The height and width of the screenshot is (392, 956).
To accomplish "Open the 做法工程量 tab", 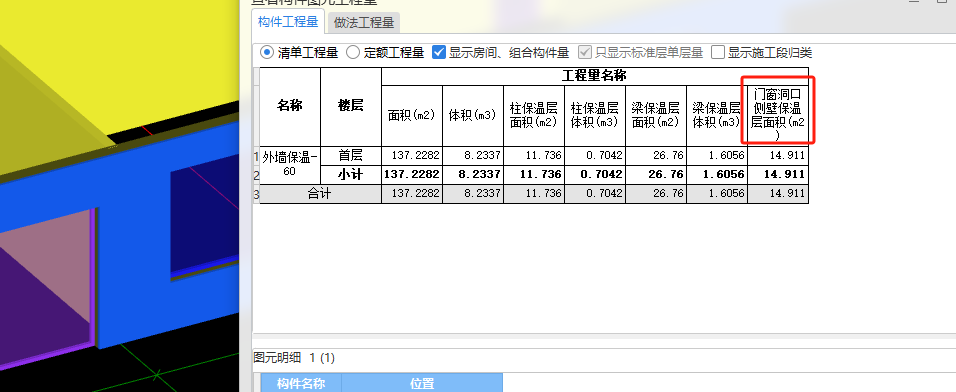I will point(363,24).
